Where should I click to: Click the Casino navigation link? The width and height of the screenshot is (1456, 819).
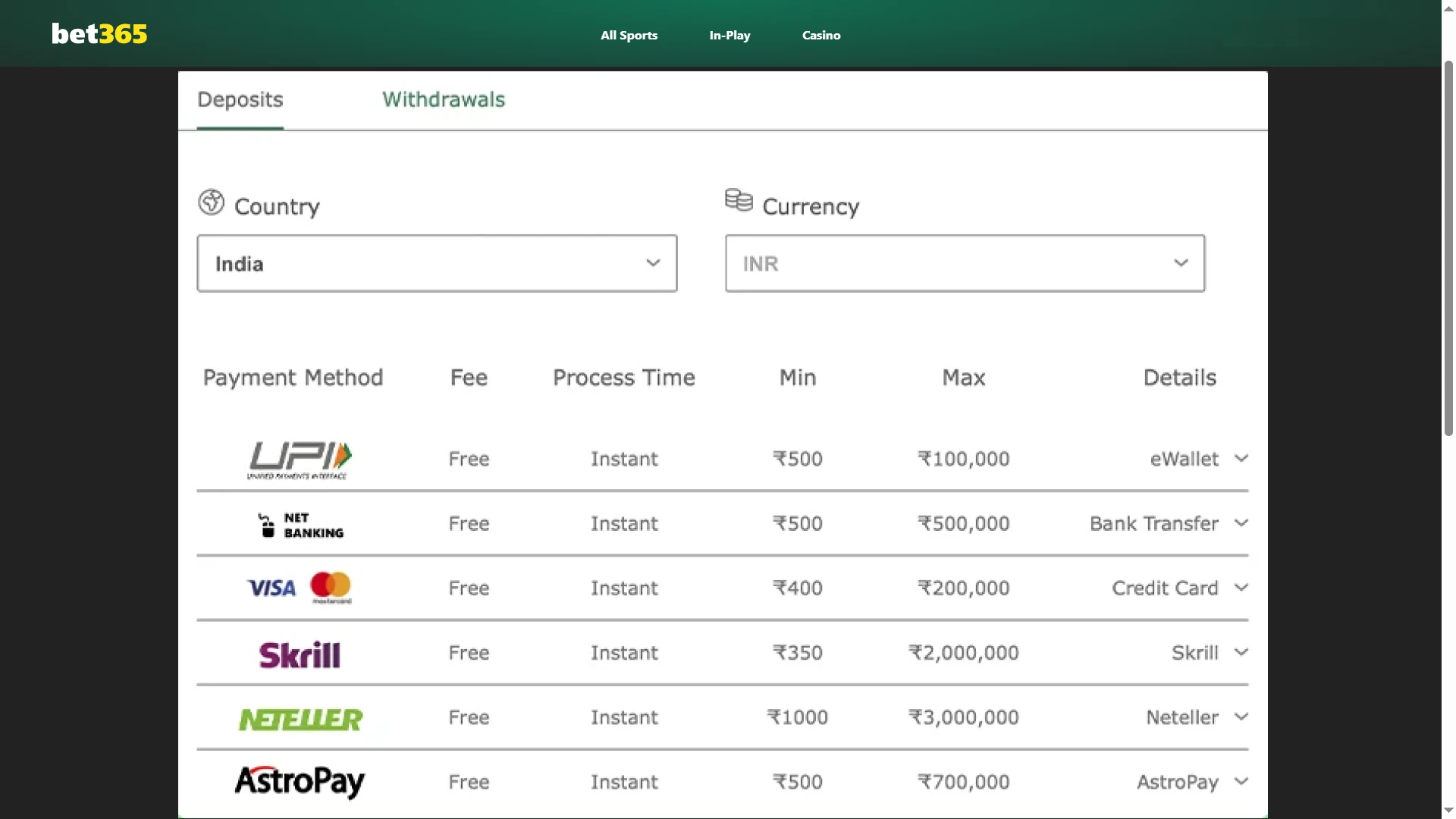coord(821,35)
